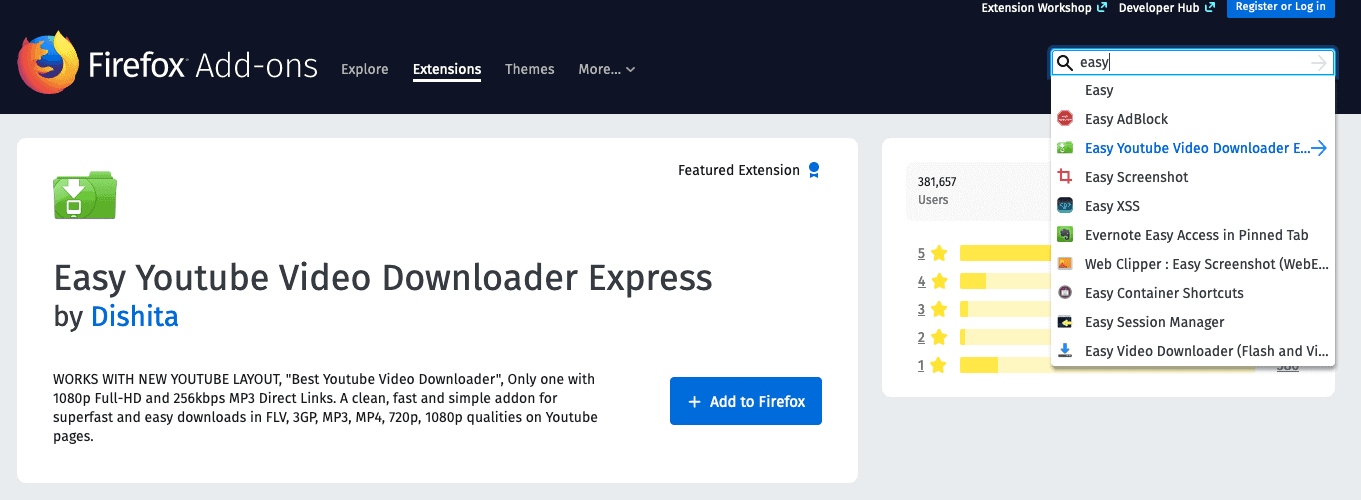Click the Easy Container Shortcuts icon

(1065, 293)
